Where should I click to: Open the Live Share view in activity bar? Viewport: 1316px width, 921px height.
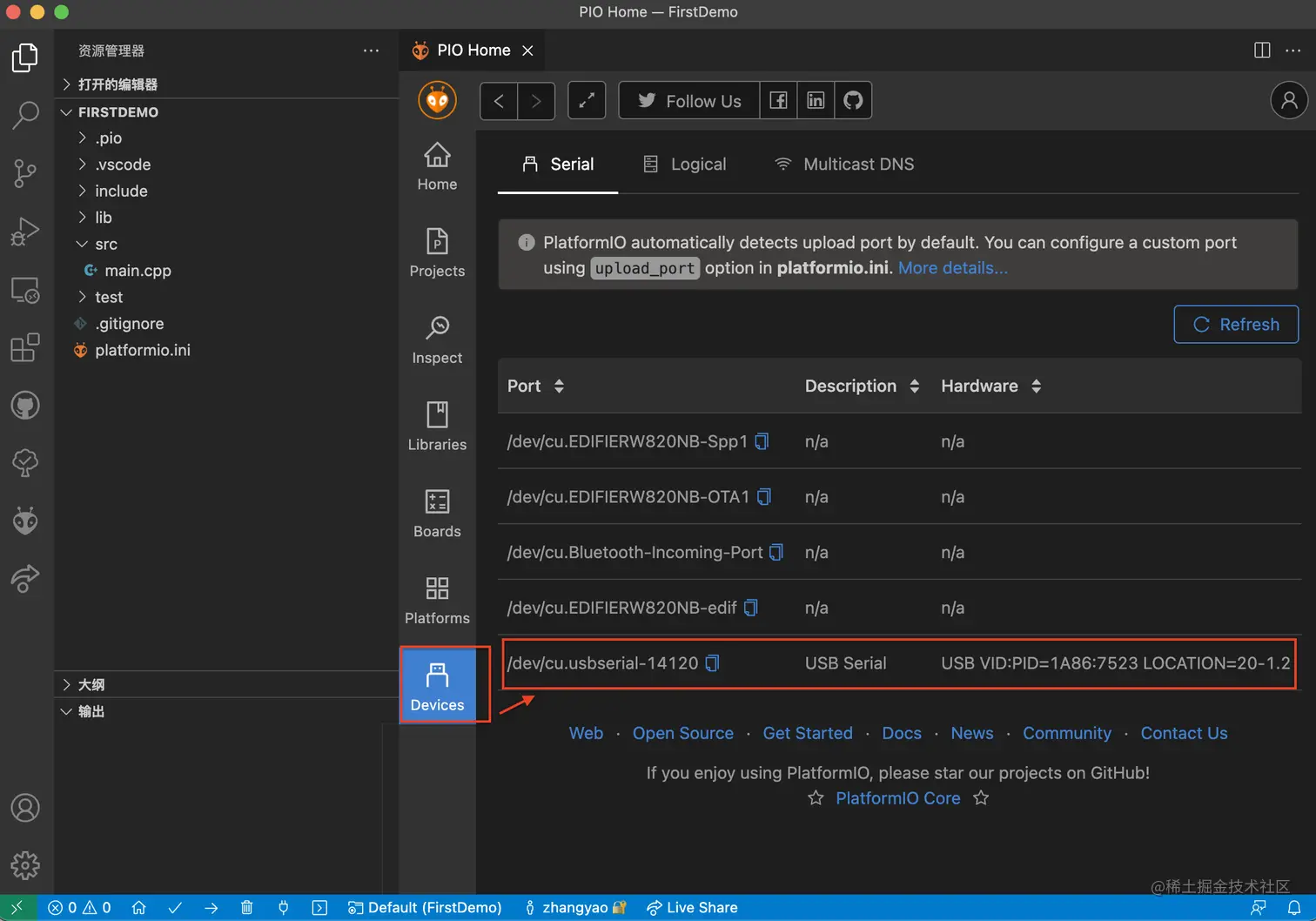(25, 578)
